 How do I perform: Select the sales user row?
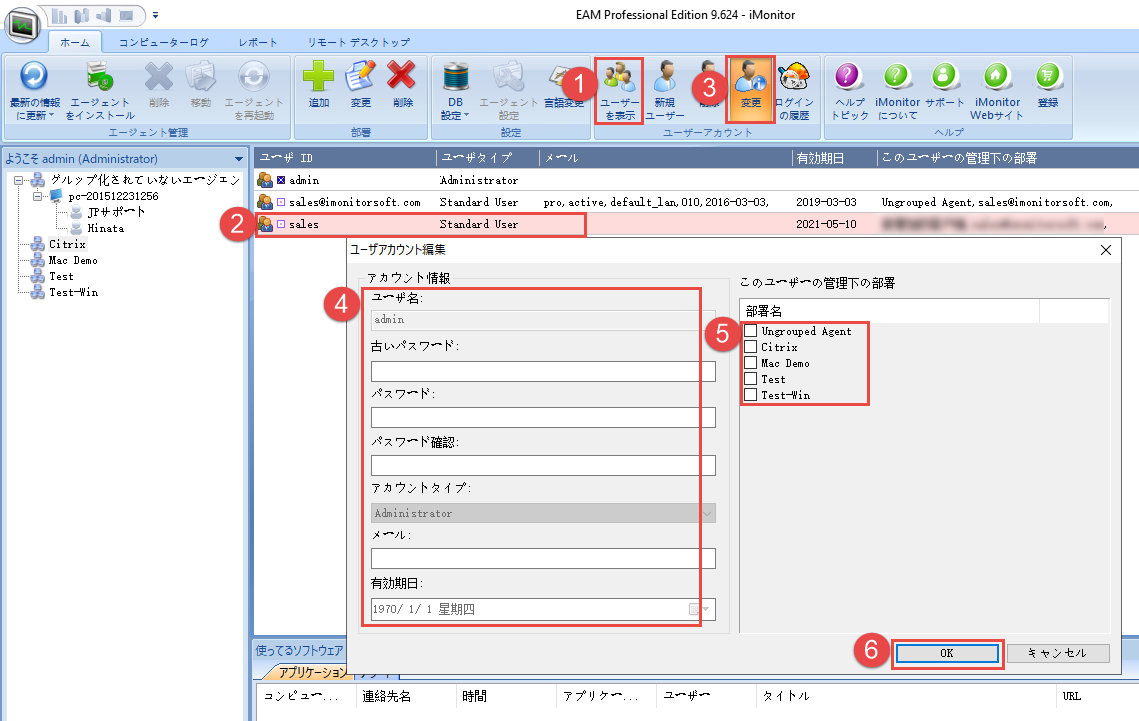click(x=696, y=224)
